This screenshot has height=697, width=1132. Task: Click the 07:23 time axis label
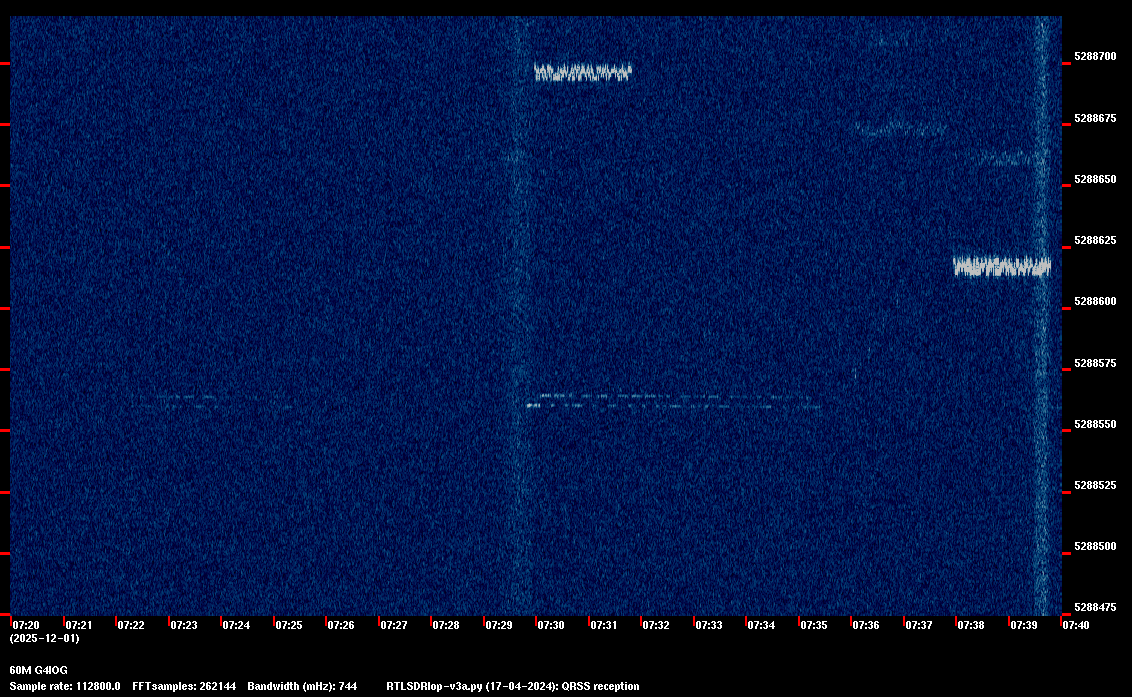(184, 625)
